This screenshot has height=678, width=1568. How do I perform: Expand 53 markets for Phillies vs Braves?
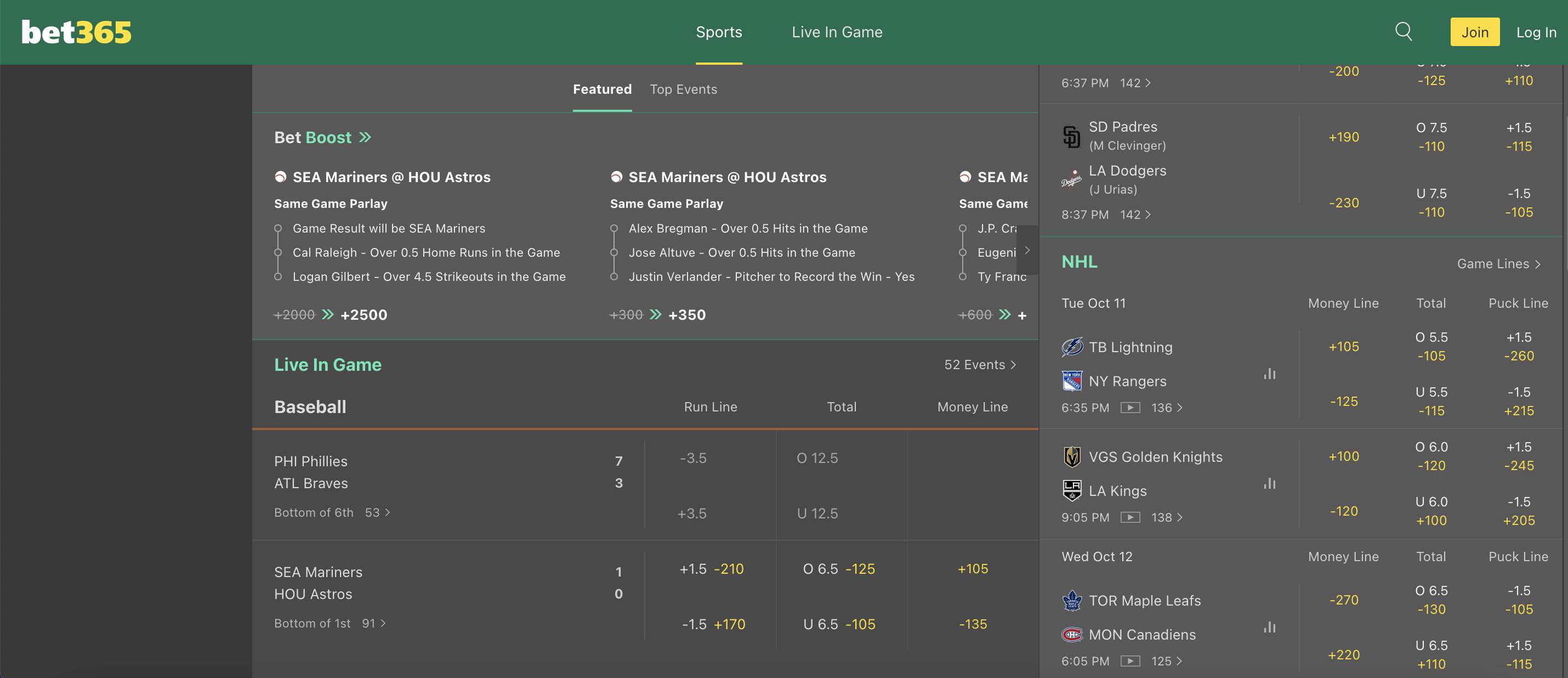377,513
